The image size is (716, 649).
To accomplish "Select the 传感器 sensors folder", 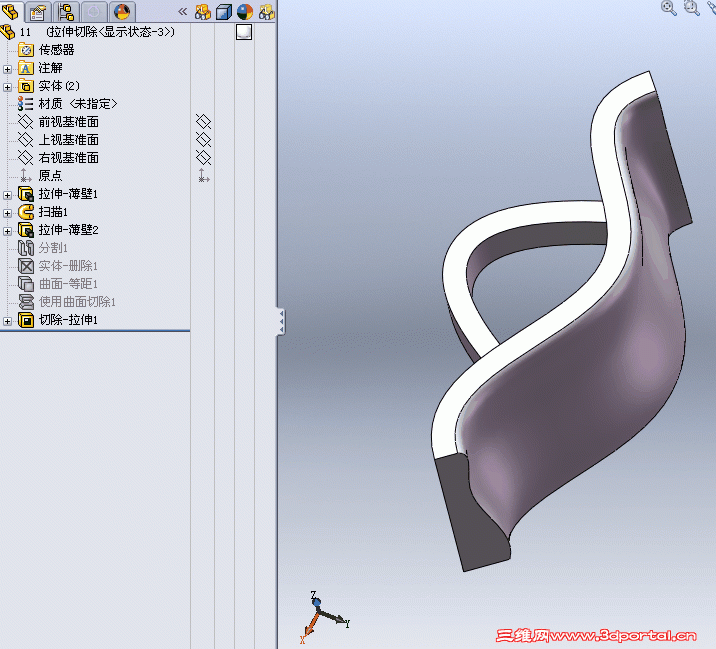I will [x=46, y=50].
